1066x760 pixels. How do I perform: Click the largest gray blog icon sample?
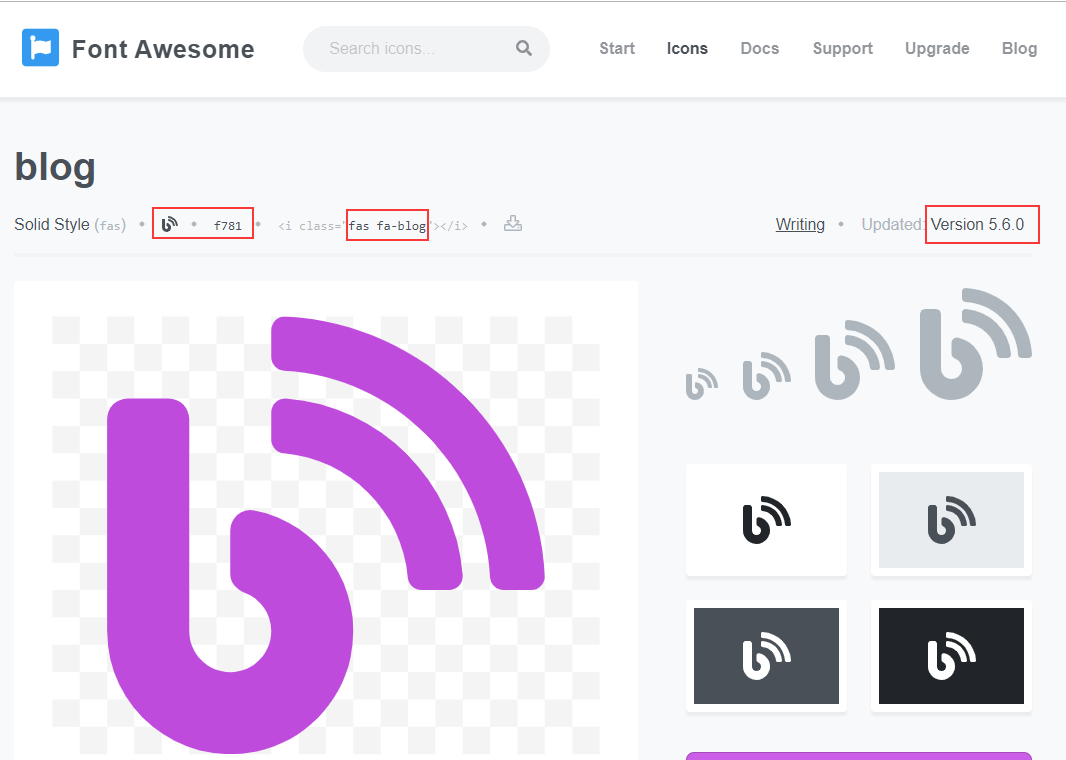976,344
